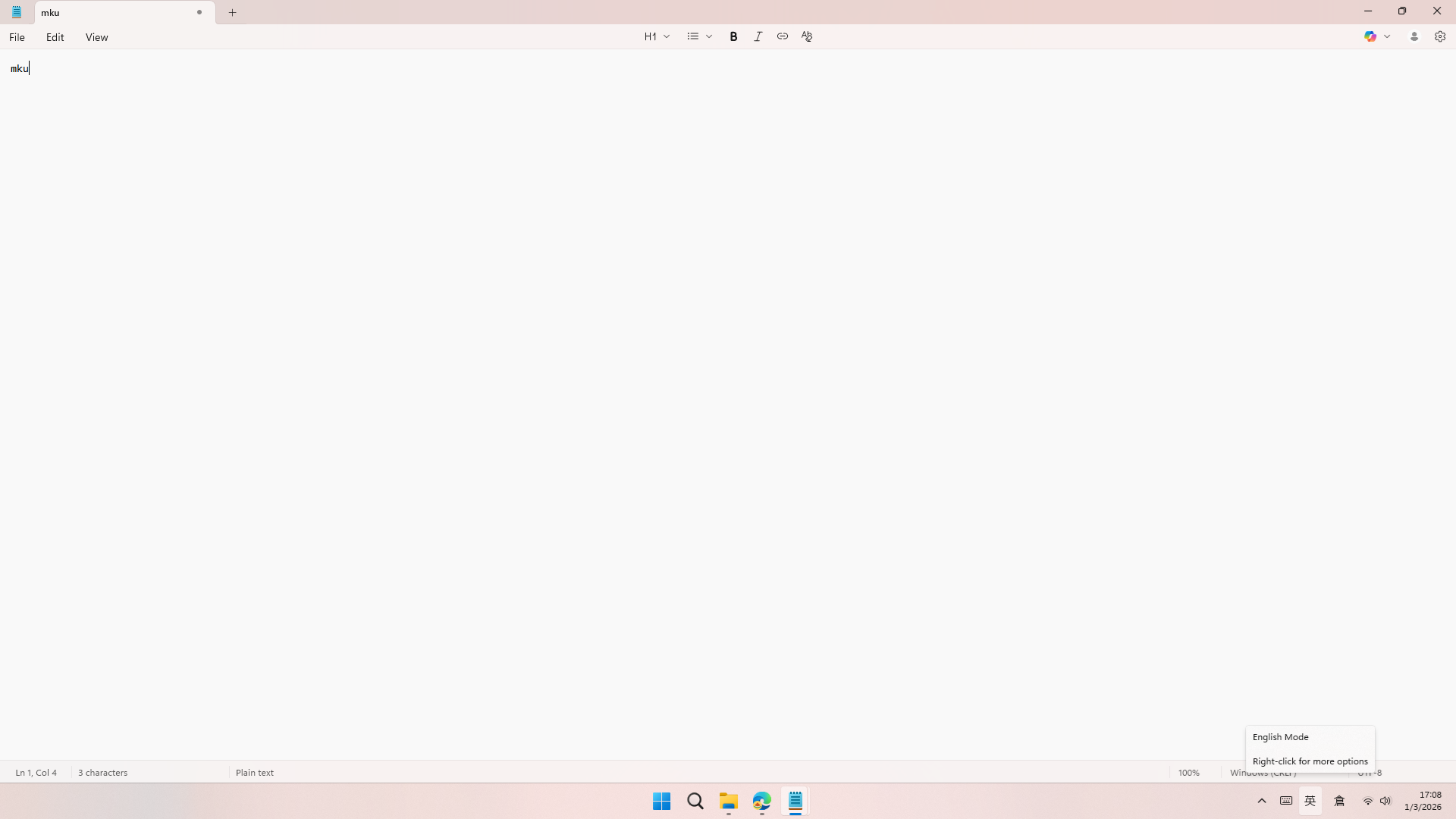Toggle the IME English mode indicator
Screen dimensions: 1456x819
point(1310,802)
